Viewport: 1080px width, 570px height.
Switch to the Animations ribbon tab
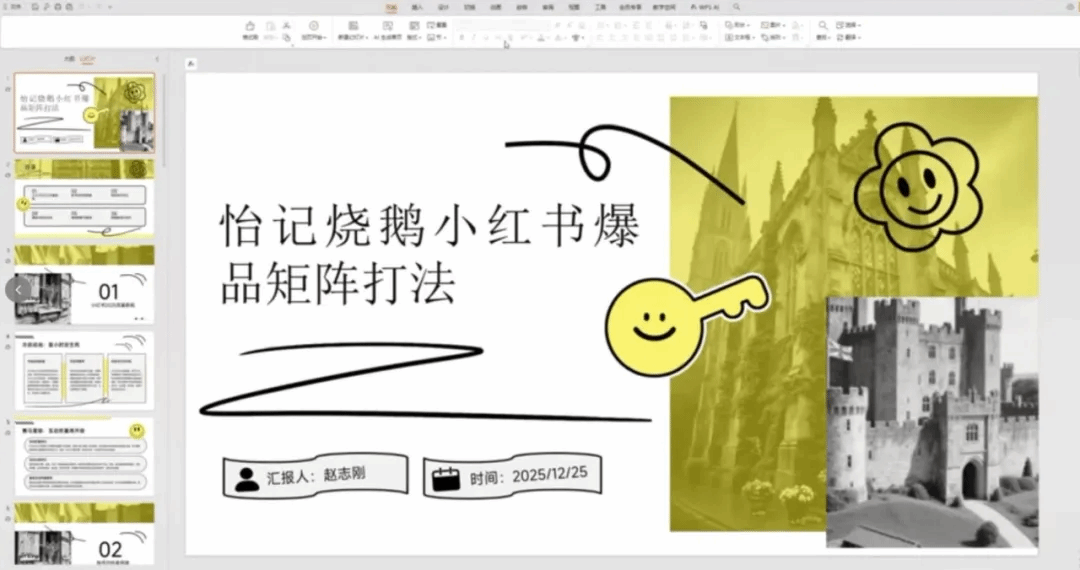pyautogui.click(x=496, y=7)
